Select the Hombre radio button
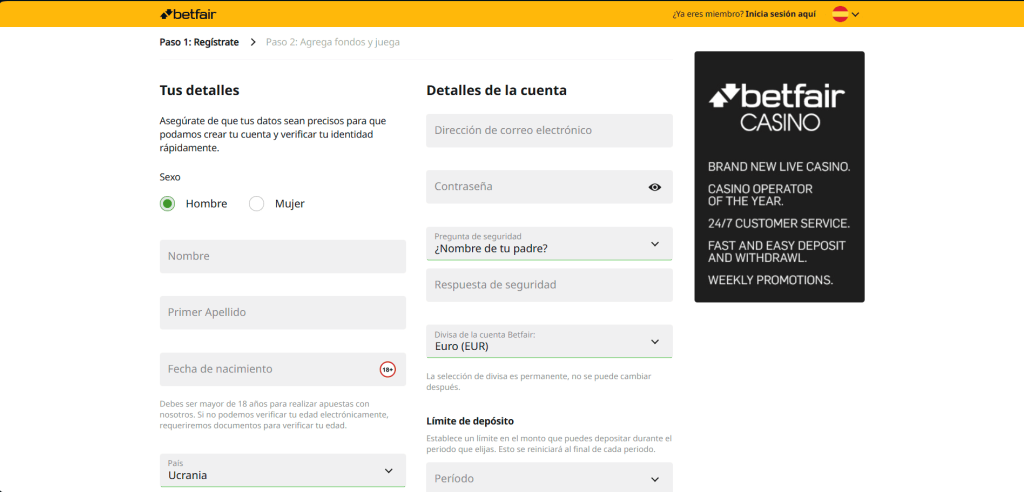Image resolution: width=1024 pixels, height=492 pixels. coord(167,204)
